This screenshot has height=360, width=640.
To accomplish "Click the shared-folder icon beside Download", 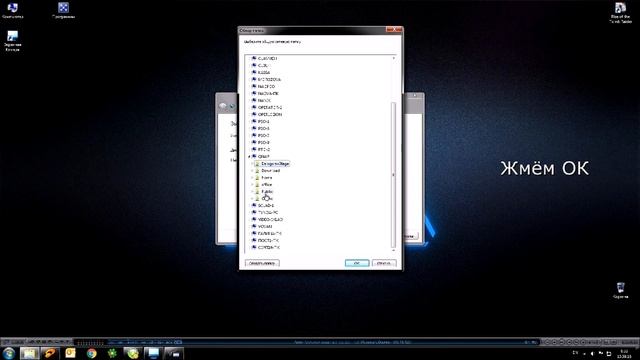I will coord(257,171).
